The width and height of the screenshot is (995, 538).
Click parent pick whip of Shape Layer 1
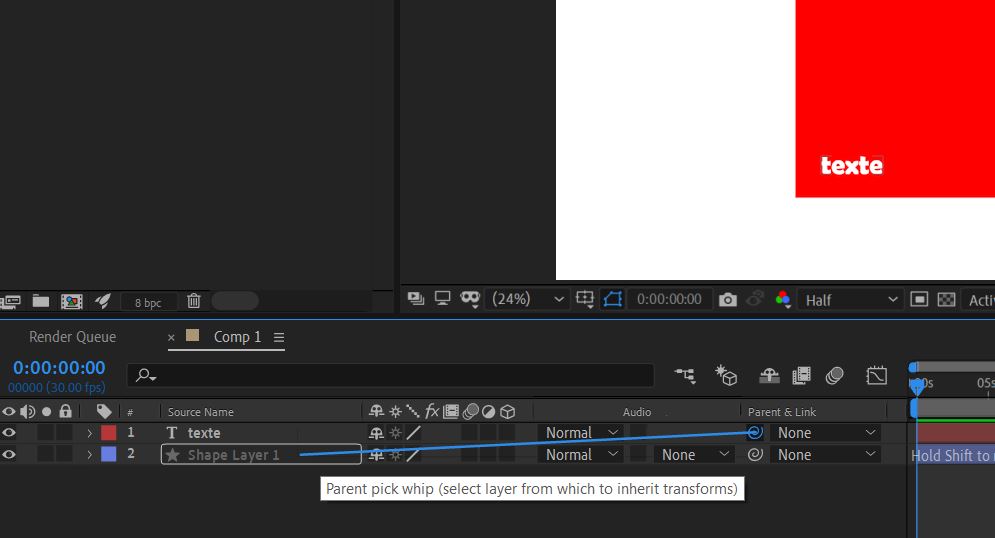754,454
